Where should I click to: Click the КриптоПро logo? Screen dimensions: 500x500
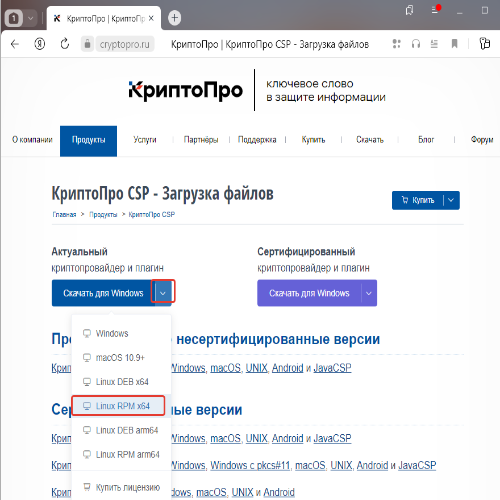(186, 91)
